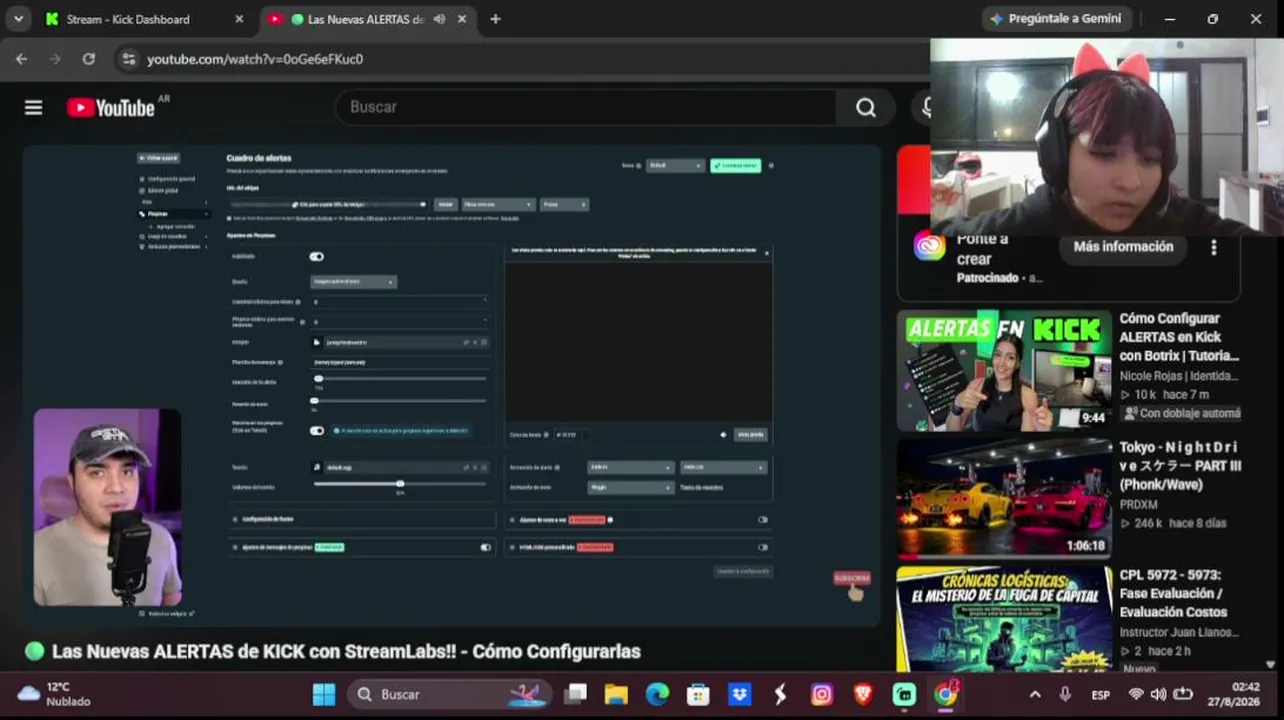Click the speaker volume tray icon
Viewport: 1284px width, 720px height.
tap(1159, 694)
